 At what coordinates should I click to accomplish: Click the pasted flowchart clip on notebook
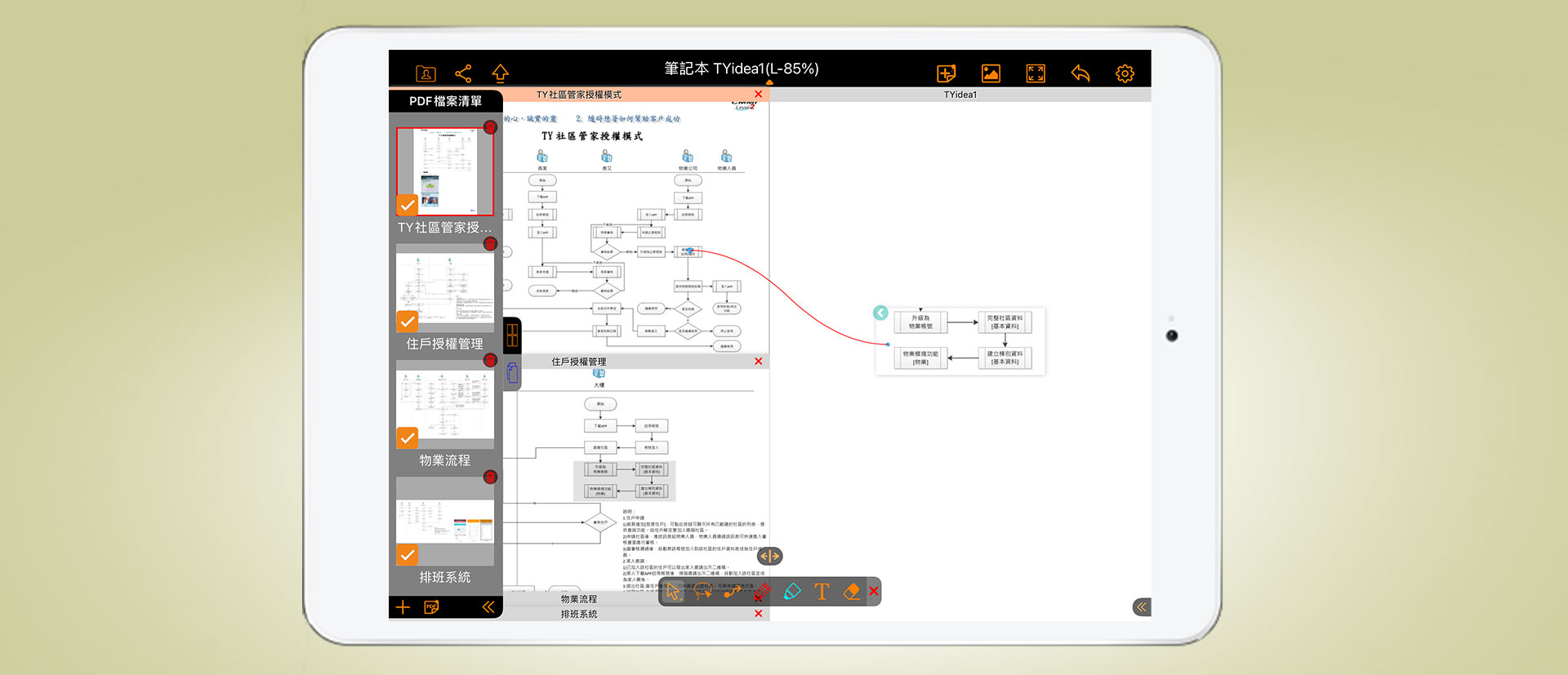pyautogui.click(x=960, y=341)
